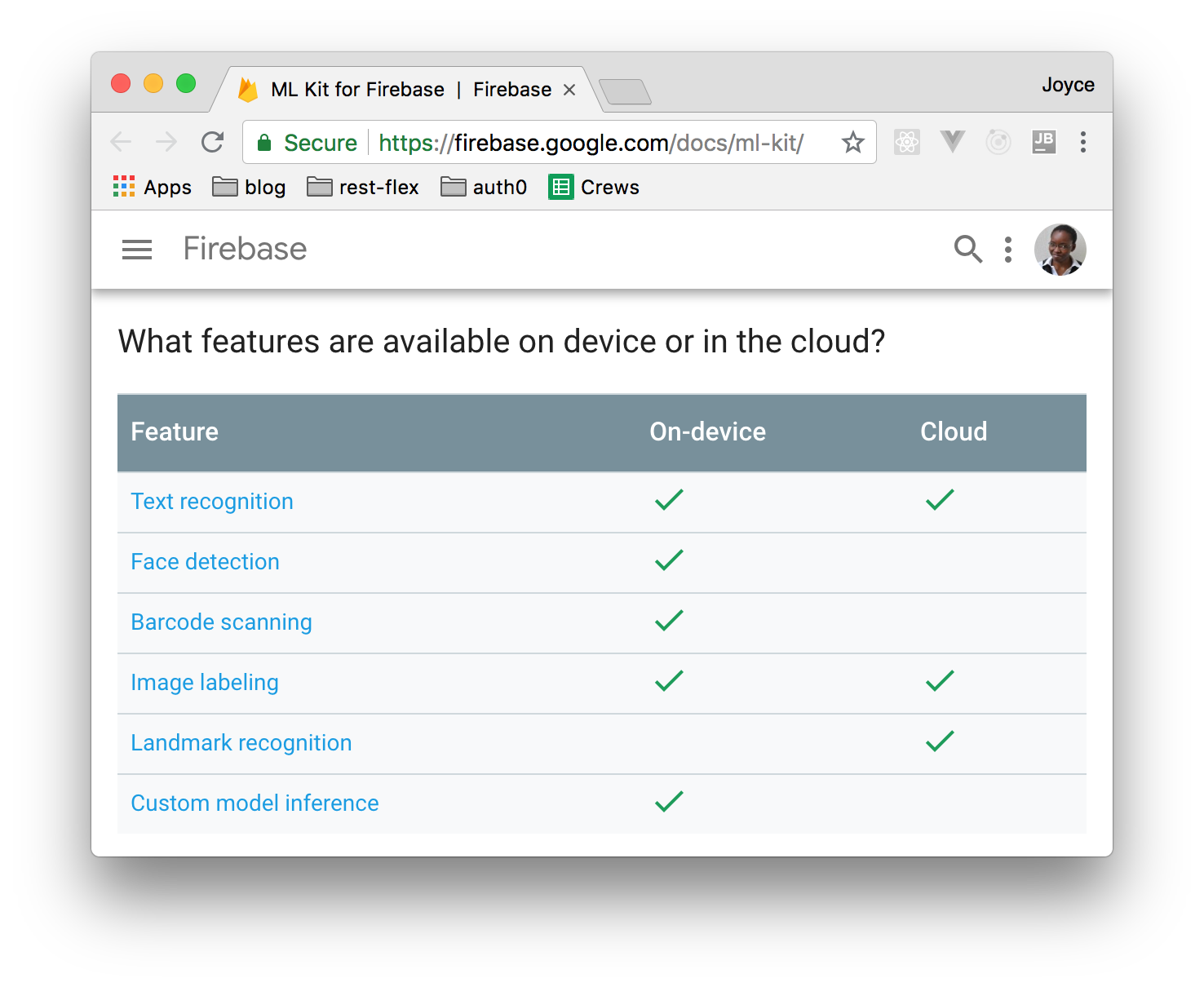Open the Vue devtools extension icon
Viewport: 1204px width, 987px height.
coord(952,142)
